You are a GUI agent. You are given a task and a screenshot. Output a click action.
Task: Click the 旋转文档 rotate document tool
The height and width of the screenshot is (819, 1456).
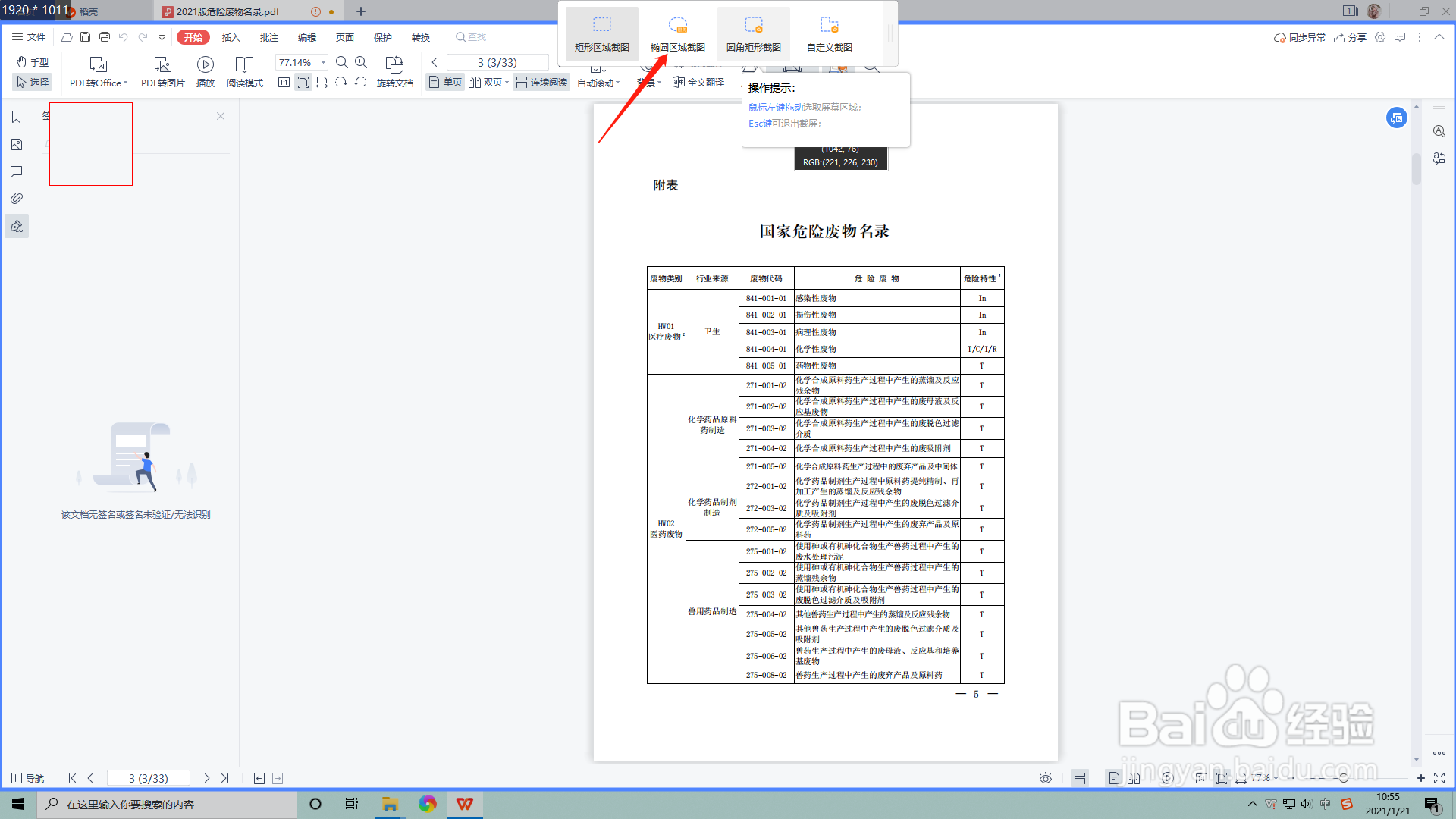coord(395,72)
